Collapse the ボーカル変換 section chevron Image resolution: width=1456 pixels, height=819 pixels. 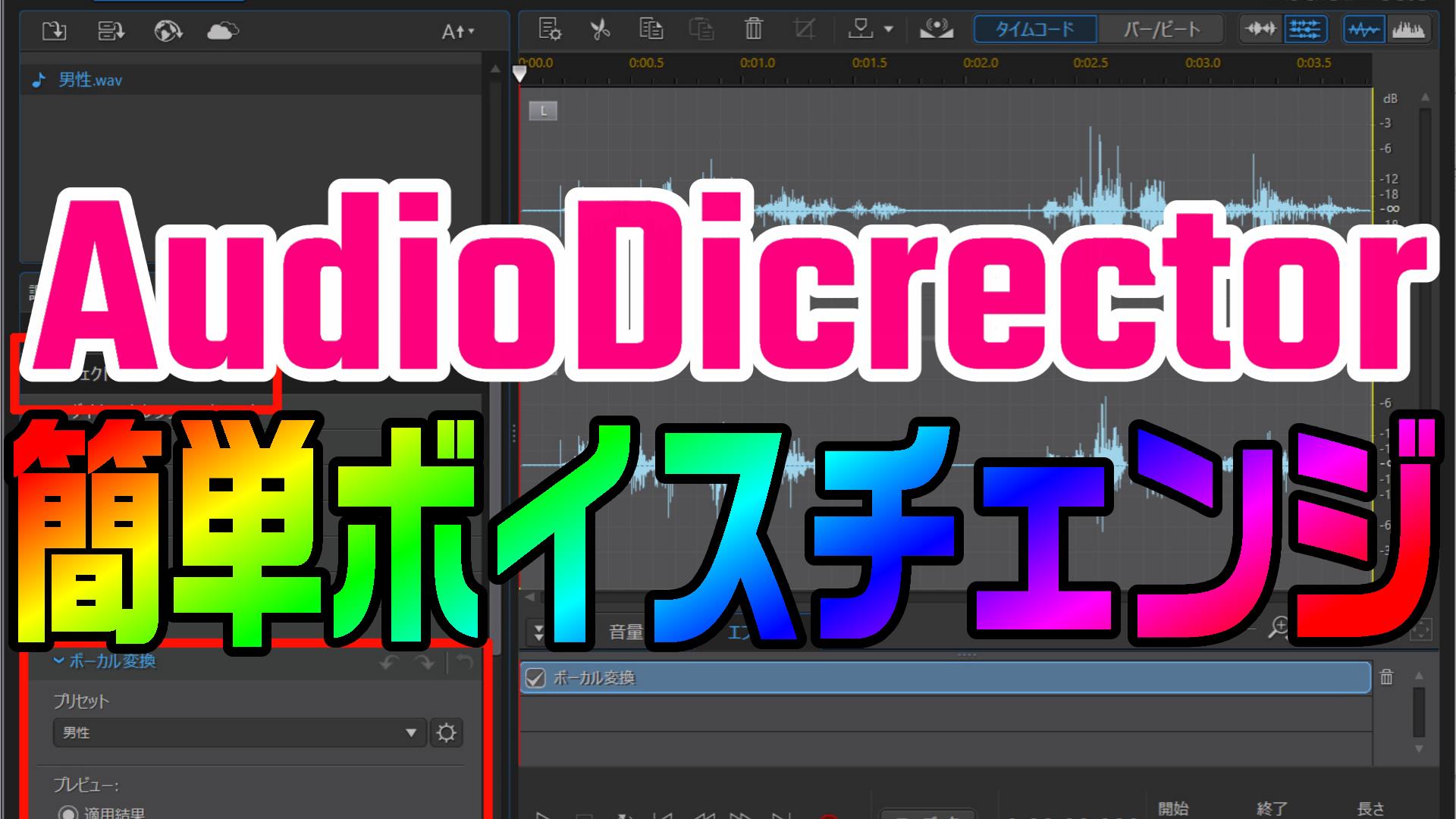tap(58, 661)
